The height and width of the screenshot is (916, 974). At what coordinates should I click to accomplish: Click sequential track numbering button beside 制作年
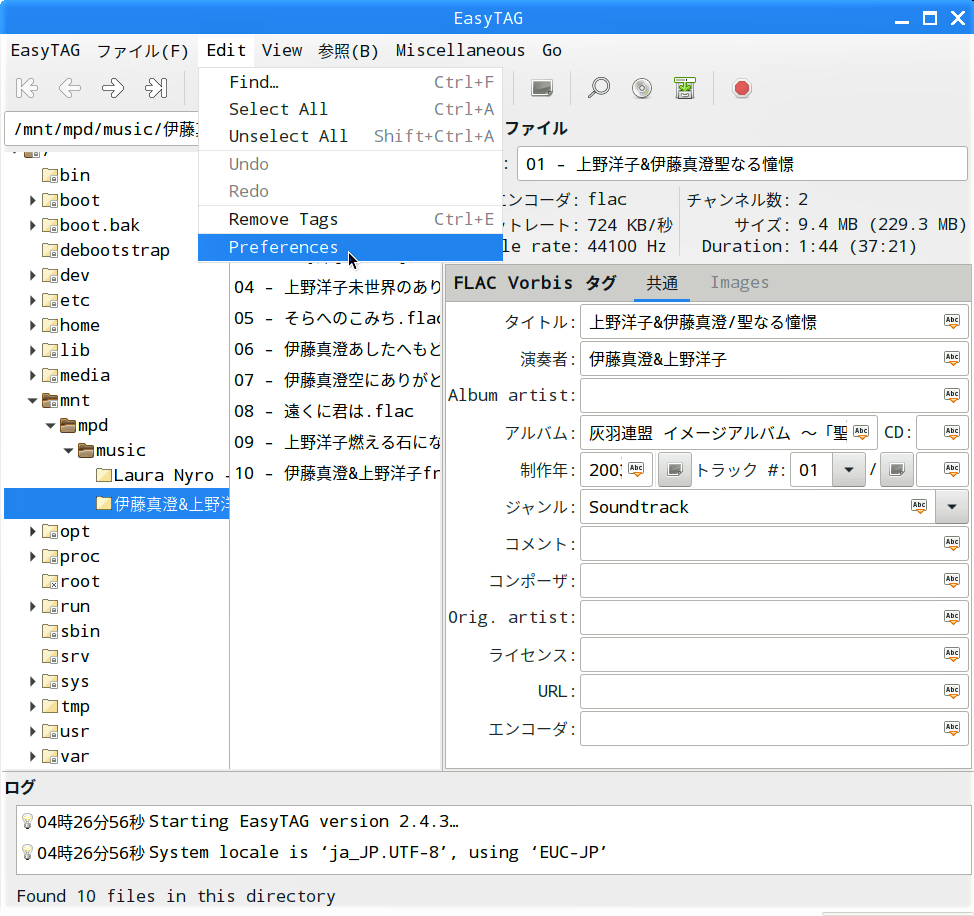point(675,469)
